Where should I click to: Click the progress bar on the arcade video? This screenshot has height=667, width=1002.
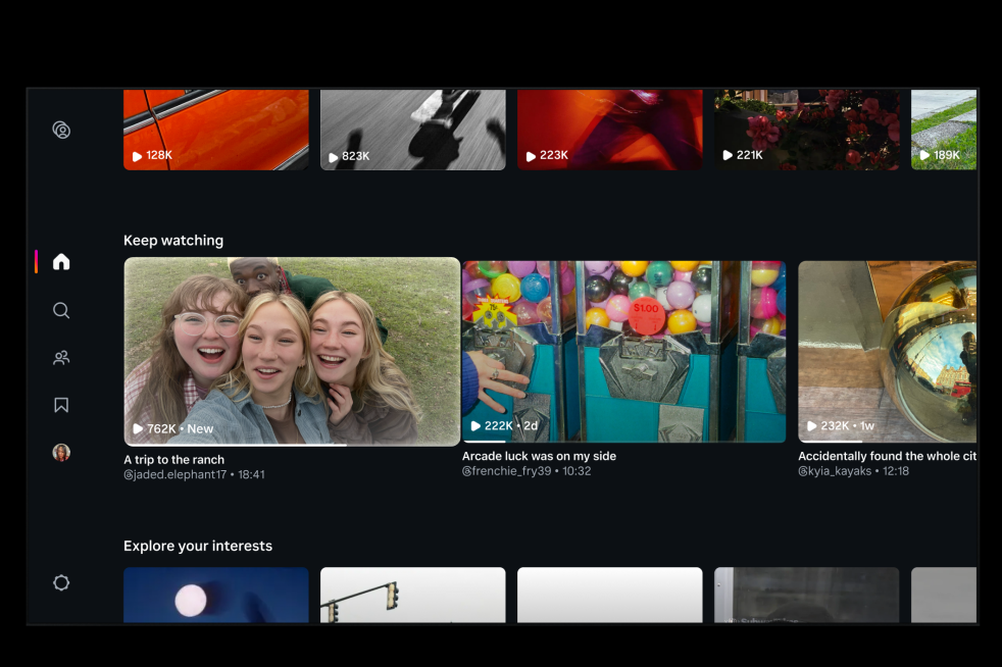(x=624, y=441)
